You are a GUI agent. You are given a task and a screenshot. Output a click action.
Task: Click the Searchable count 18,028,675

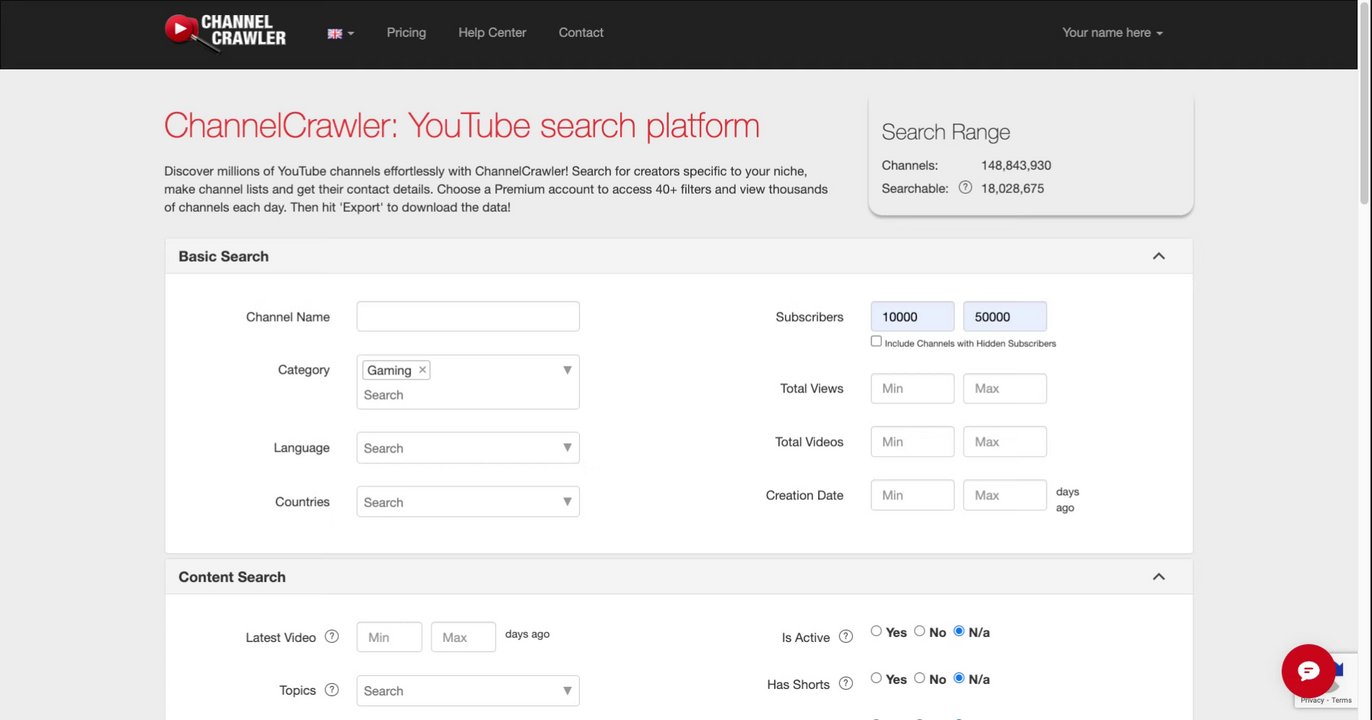tap(1012, 188)
